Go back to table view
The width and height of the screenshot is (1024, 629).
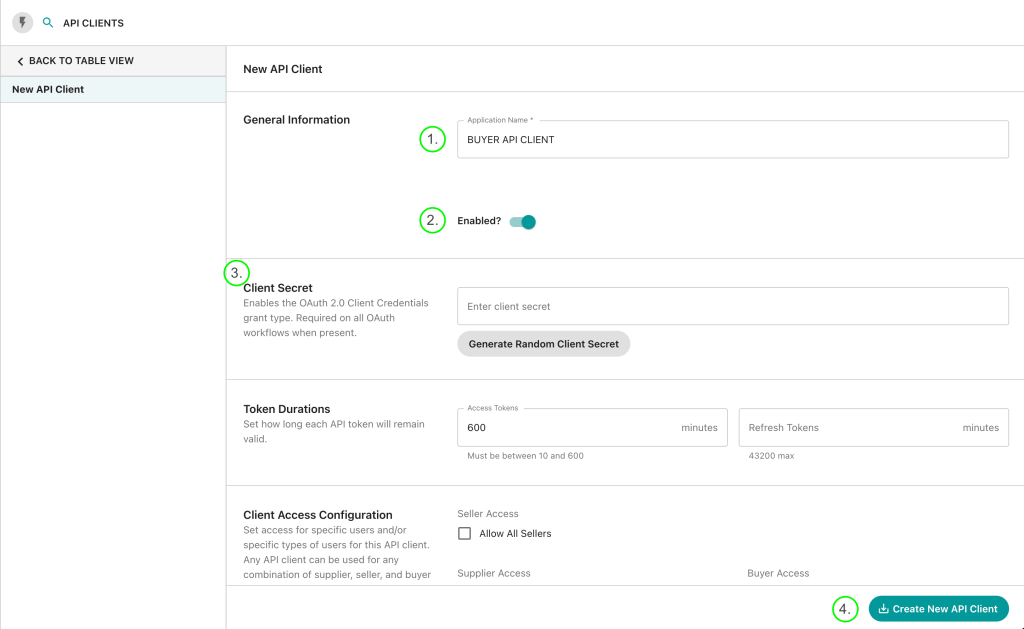75,61
